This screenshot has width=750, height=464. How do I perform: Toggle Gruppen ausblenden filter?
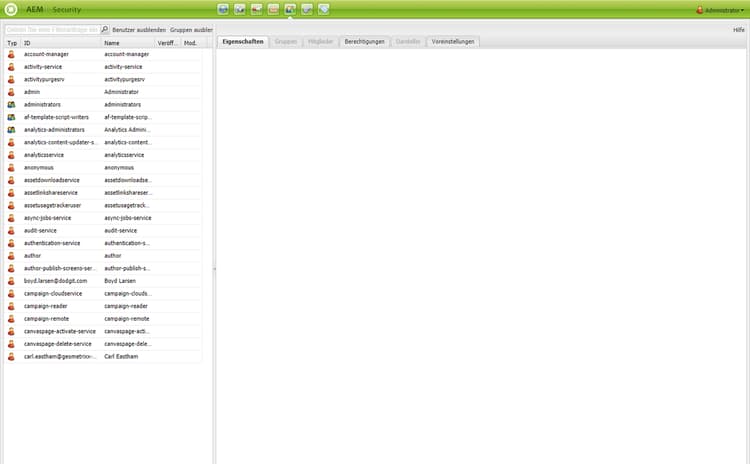click(x=191, y=30)
